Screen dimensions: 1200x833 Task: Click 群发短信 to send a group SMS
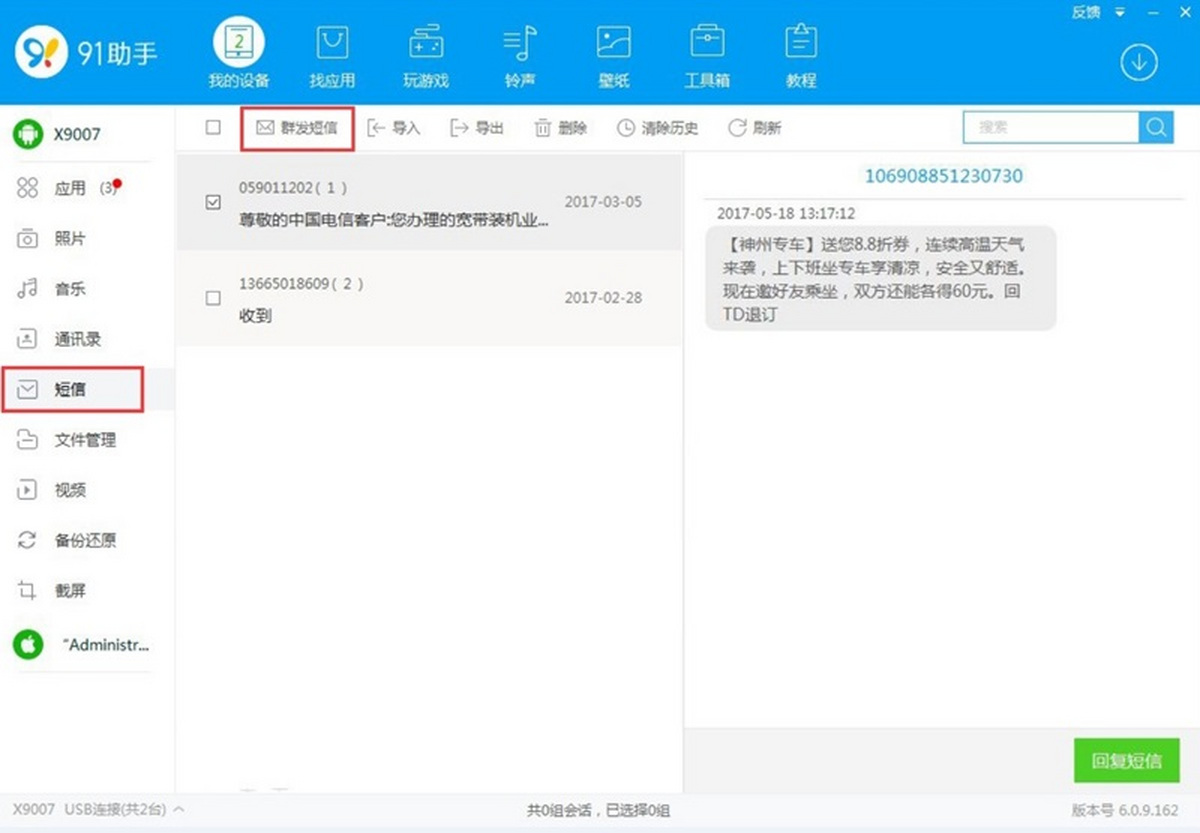297,128
